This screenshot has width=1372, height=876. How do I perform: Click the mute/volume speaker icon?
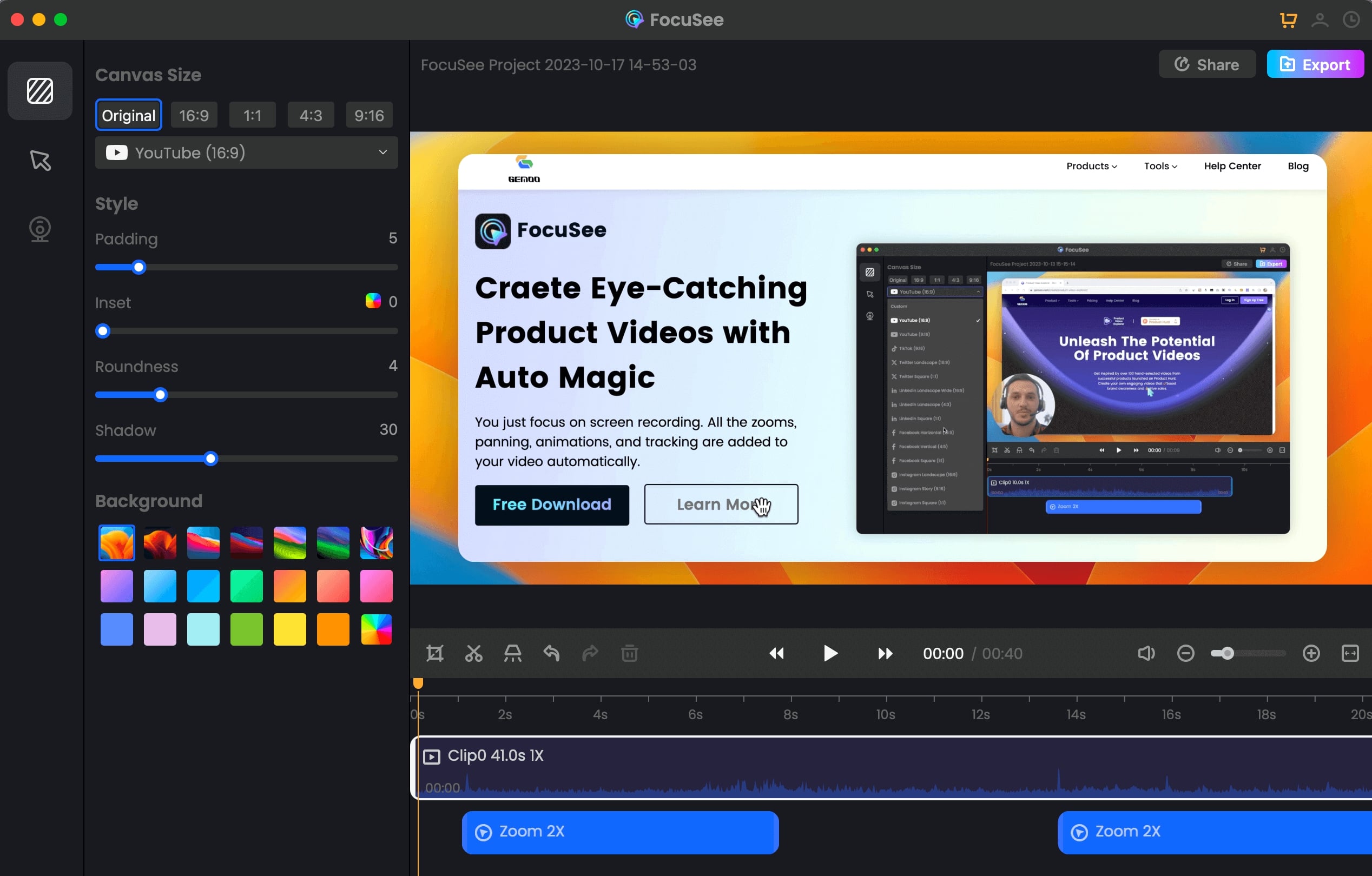(1145, 654)
